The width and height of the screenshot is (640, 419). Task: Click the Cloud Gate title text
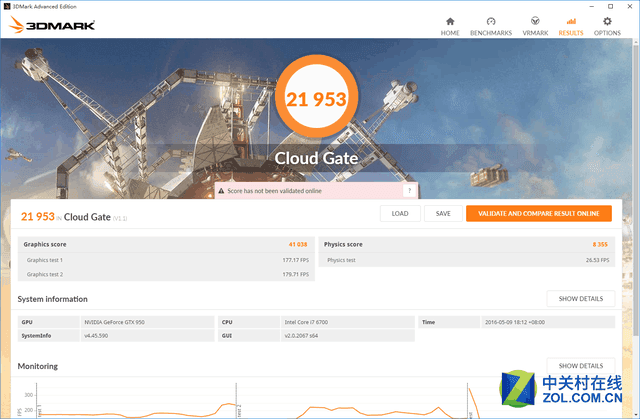pos(316,158)
